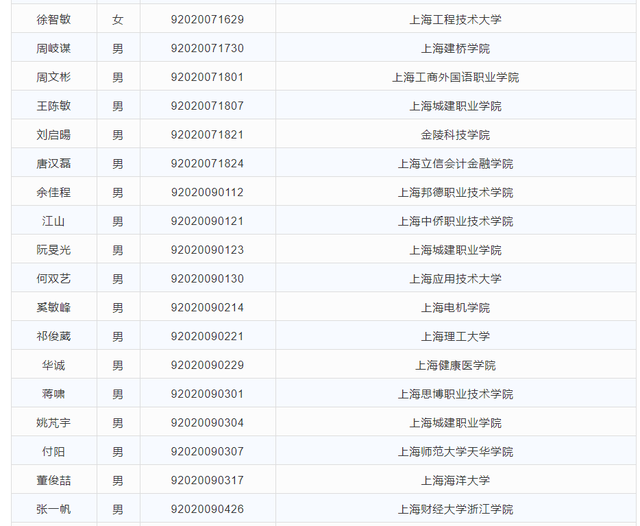Click the ID number 92020090214

click(x=207, y=307)
